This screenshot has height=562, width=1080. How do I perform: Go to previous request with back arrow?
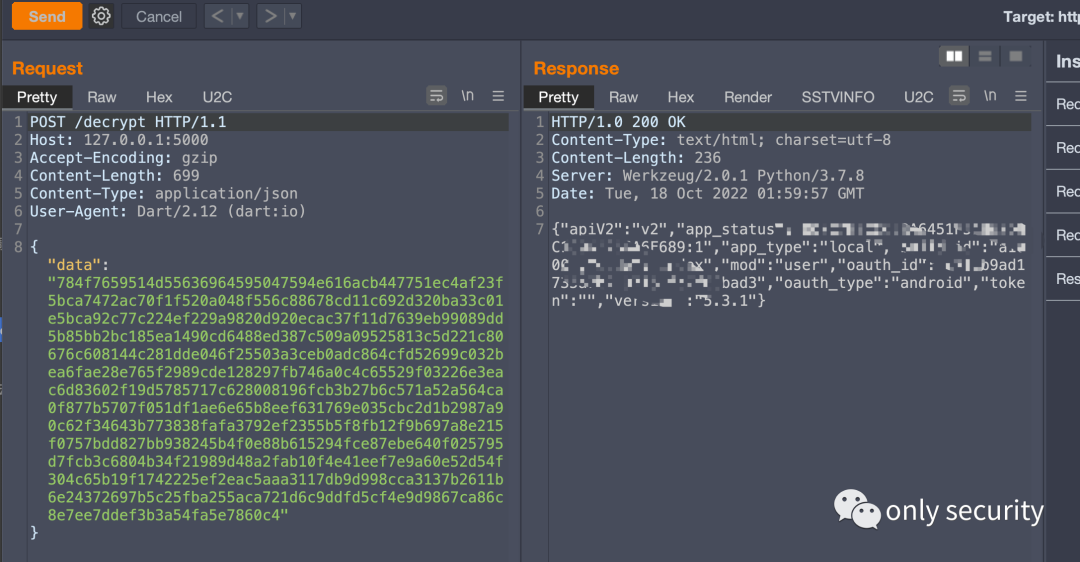click(x=217, y=16)
